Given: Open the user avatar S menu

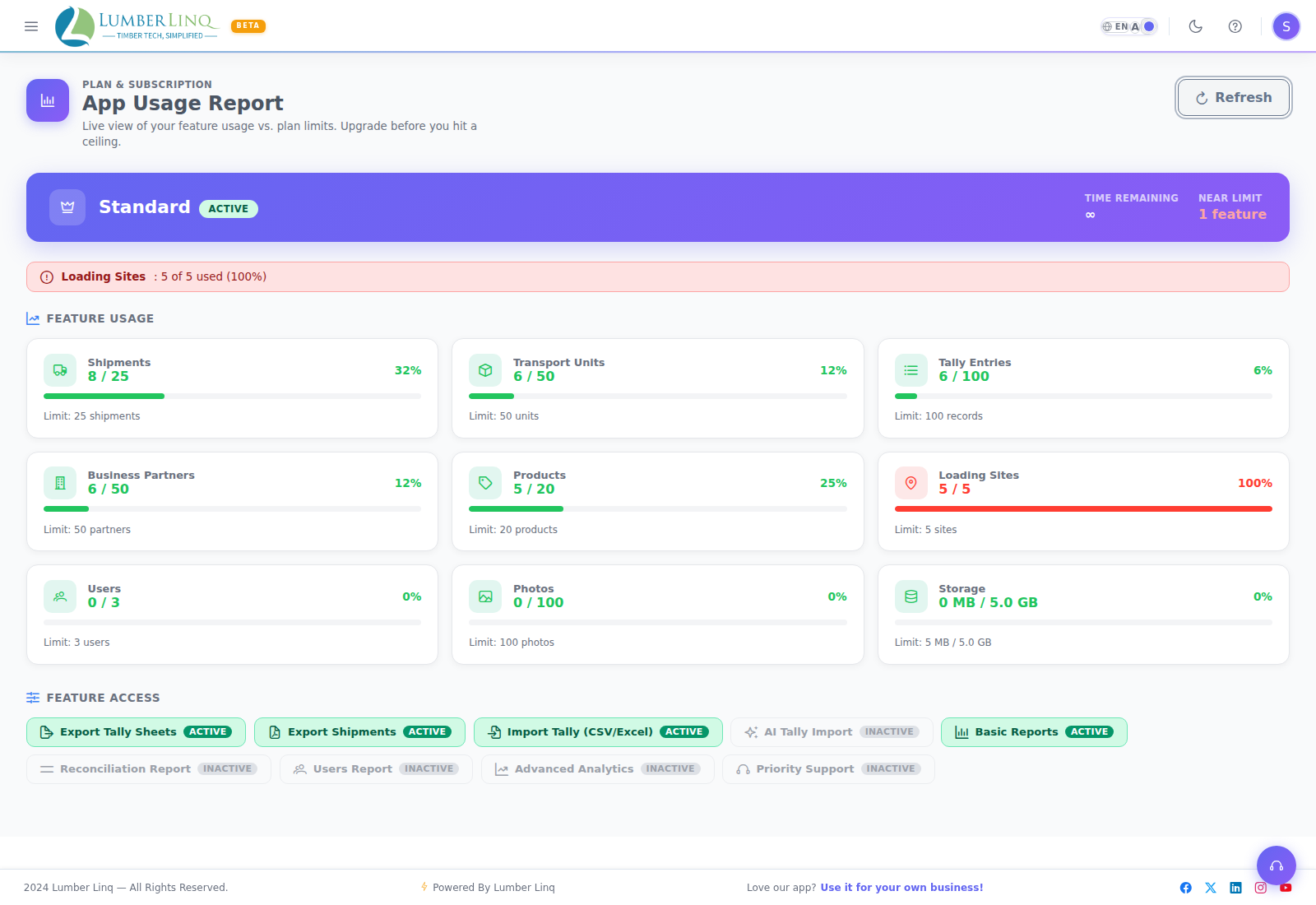Looking at the screenshot, I should (1286, 26).
